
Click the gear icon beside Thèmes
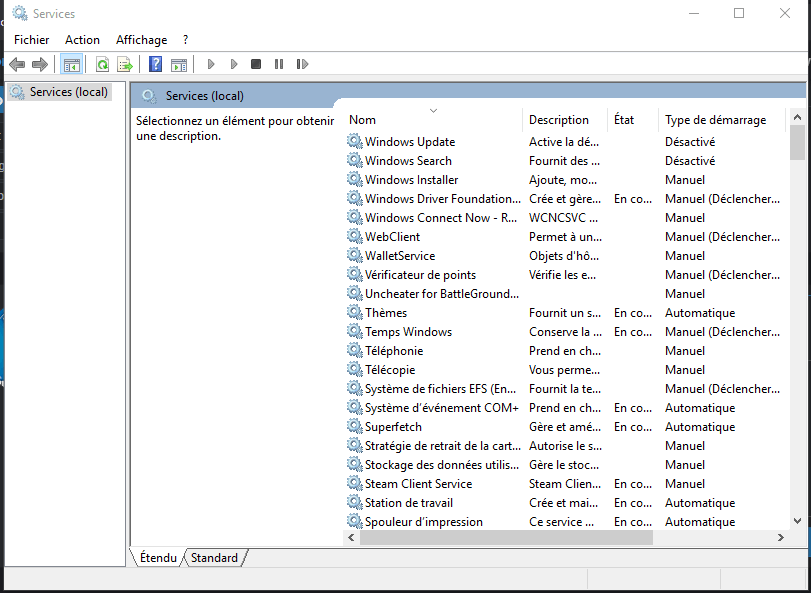354,312
